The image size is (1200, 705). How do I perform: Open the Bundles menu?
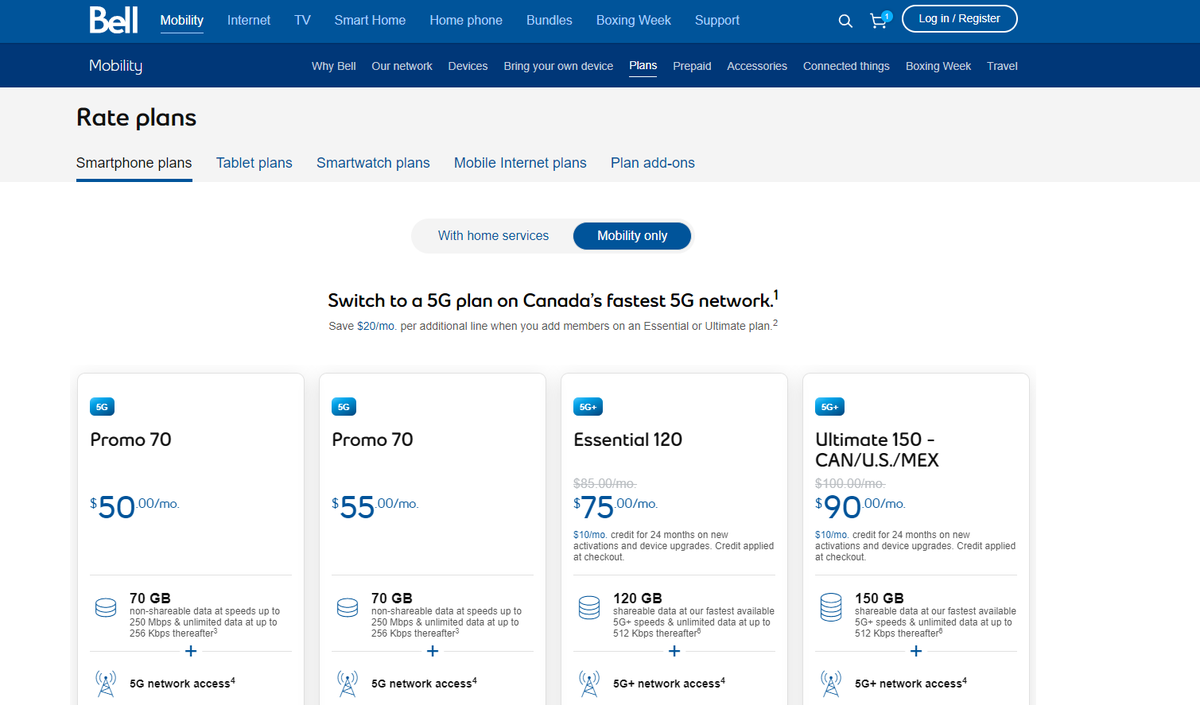point(549,20)
